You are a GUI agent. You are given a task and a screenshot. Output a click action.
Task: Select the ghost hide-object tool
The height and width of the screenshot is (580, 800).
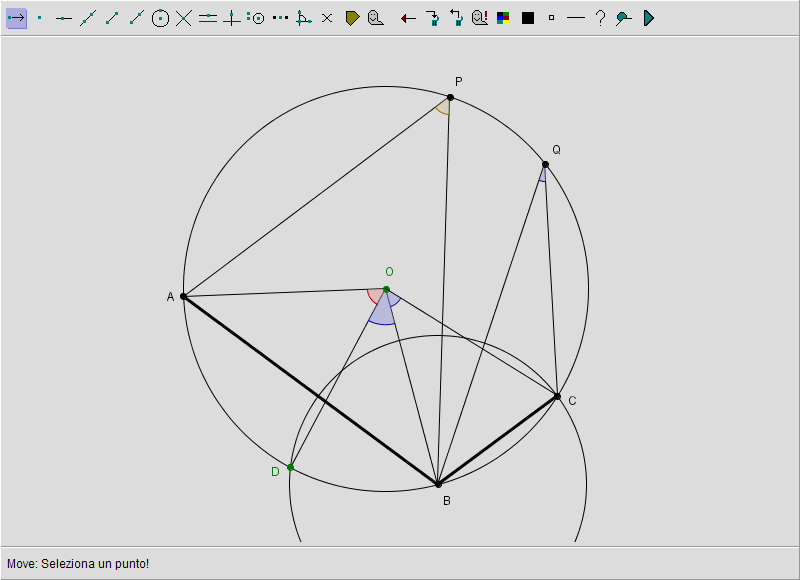click(376, 18)
